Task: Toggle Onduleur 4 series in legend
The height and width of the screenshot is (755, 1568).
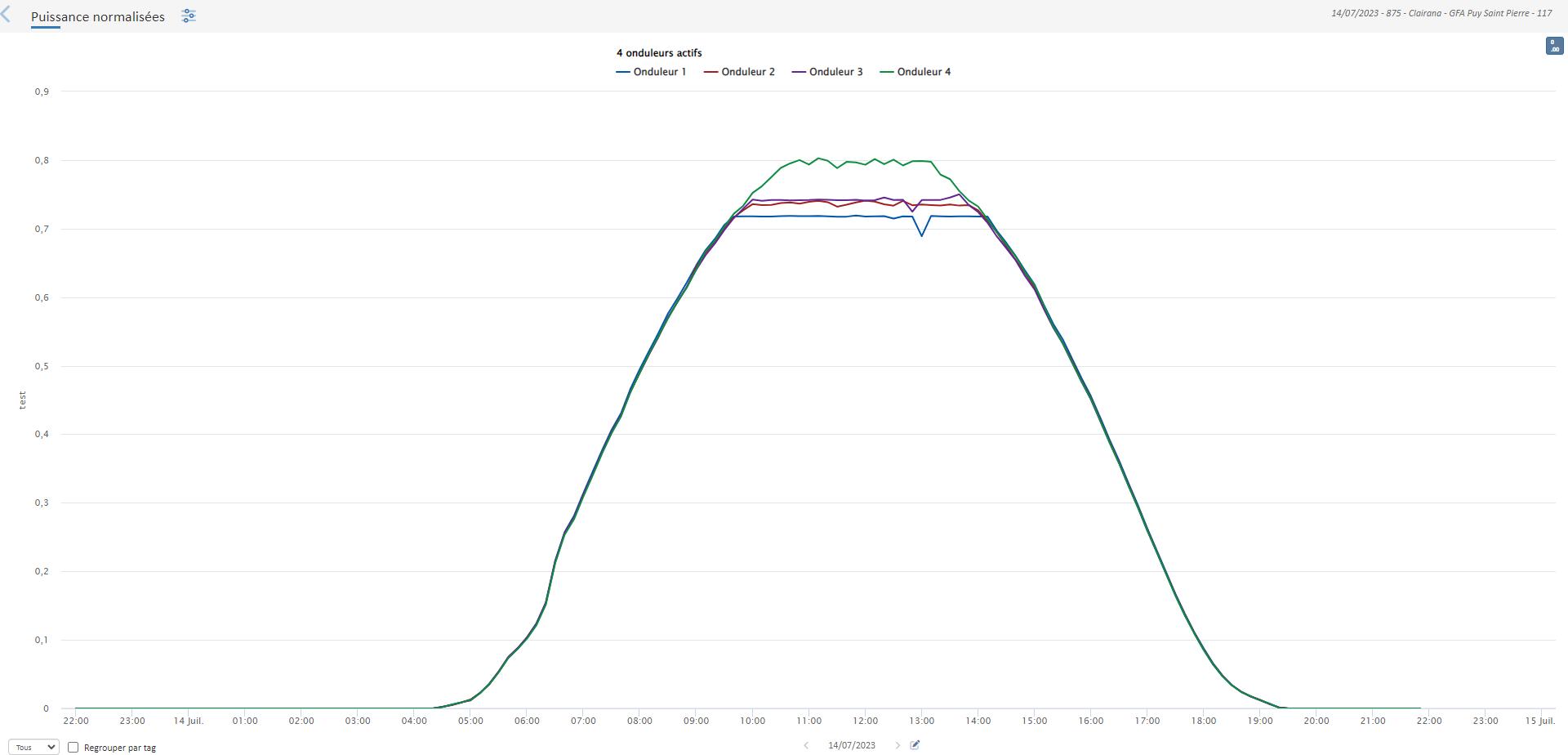Action: point(915,72)
